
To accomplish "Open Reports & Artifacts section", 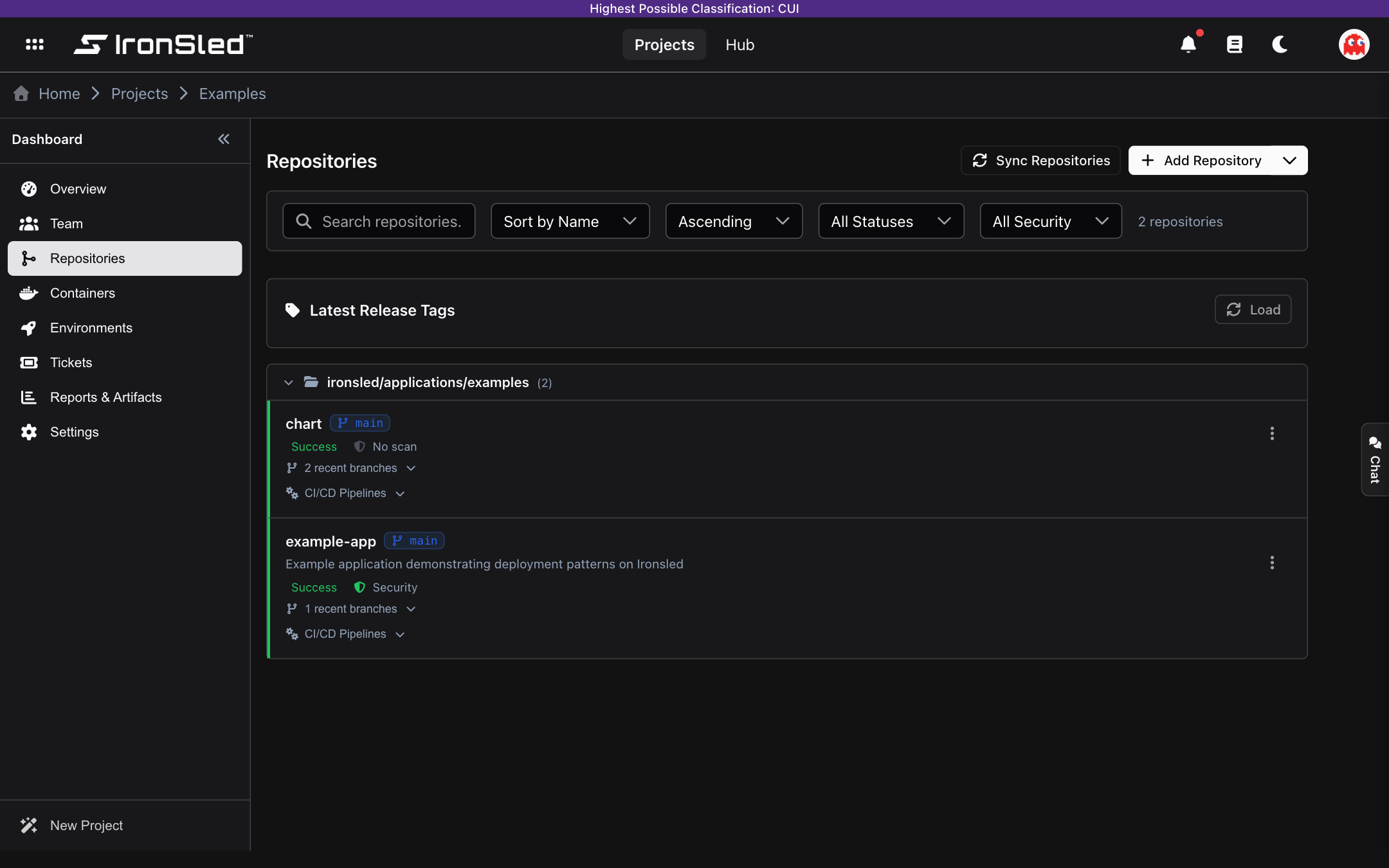I will [125, 397].
